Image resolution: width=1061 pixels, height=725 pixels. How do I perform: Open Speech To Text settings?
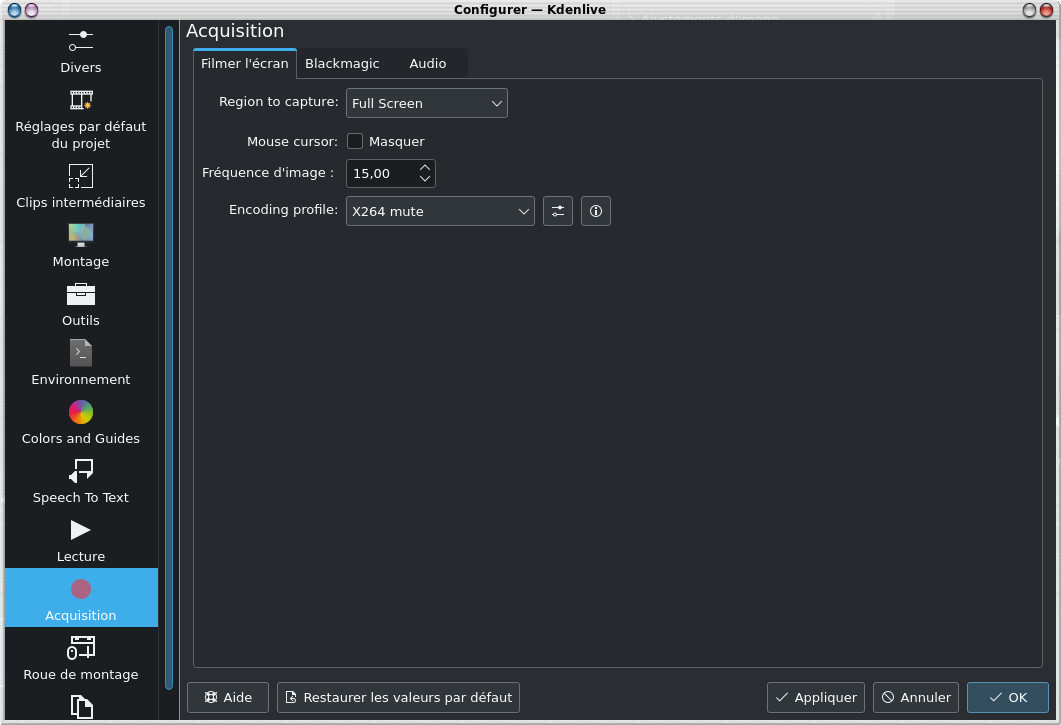point(81,481)
